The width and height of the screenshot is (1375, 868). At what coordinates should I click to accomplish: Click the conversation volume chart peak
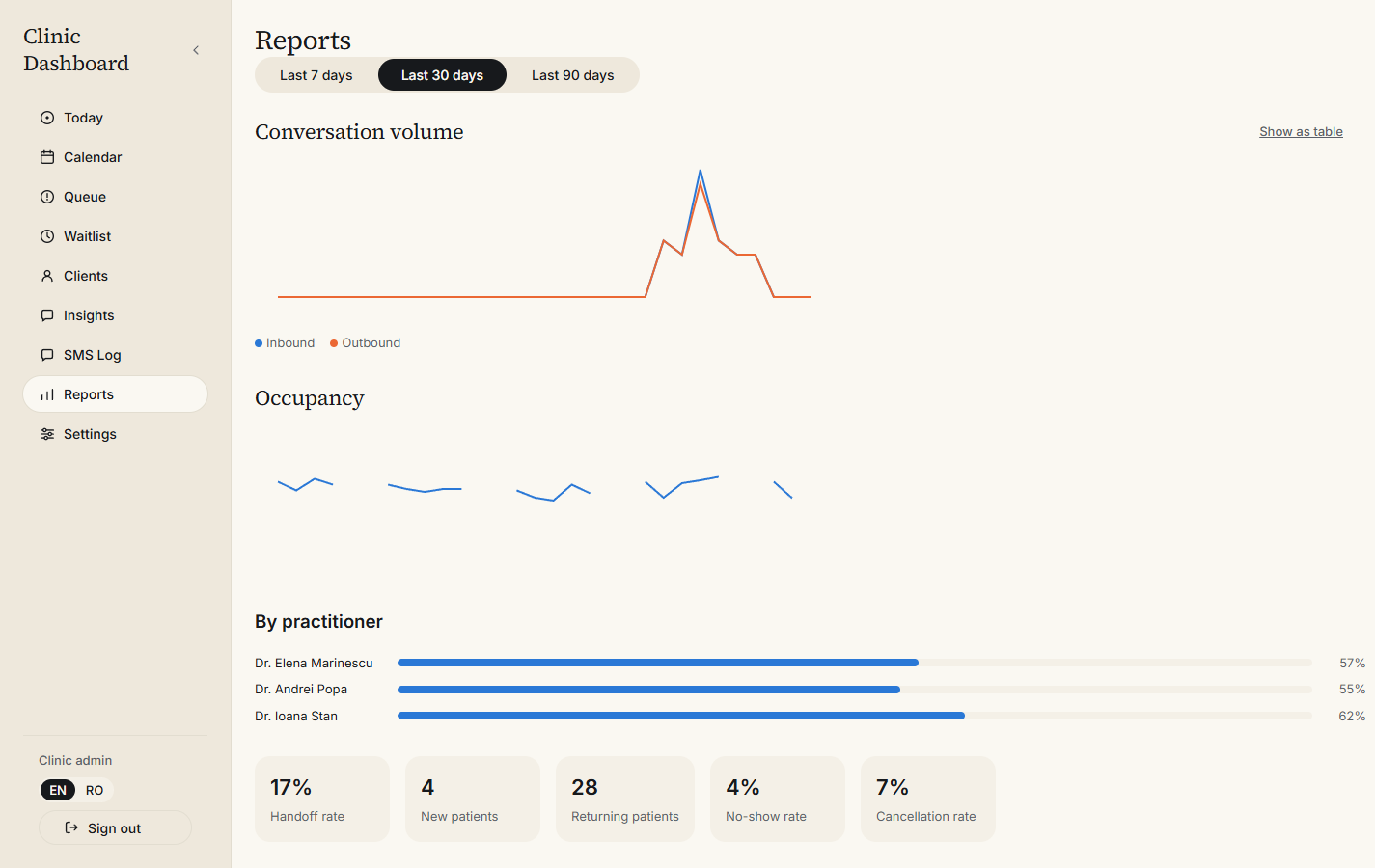[701, 172]
